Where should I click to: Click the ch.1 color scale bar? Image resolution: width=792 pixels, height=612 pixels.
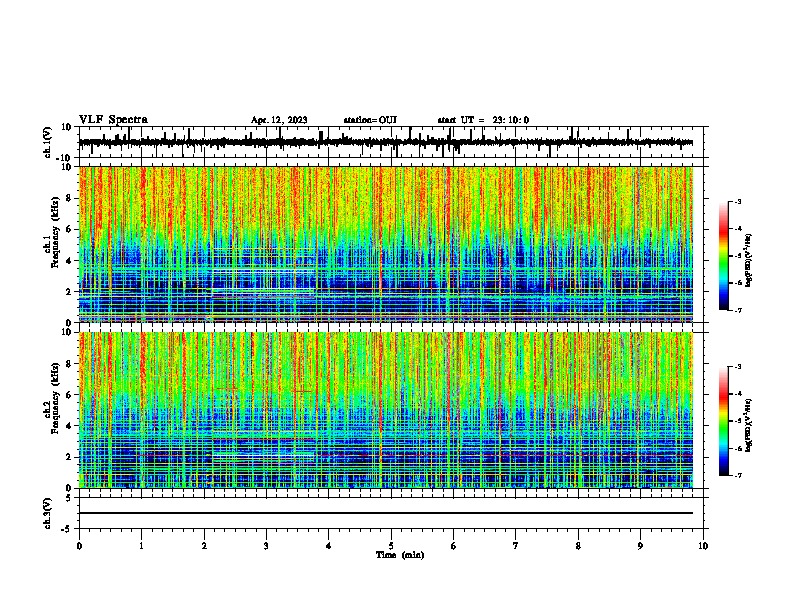pyautogui.click(x=724, y=256)
